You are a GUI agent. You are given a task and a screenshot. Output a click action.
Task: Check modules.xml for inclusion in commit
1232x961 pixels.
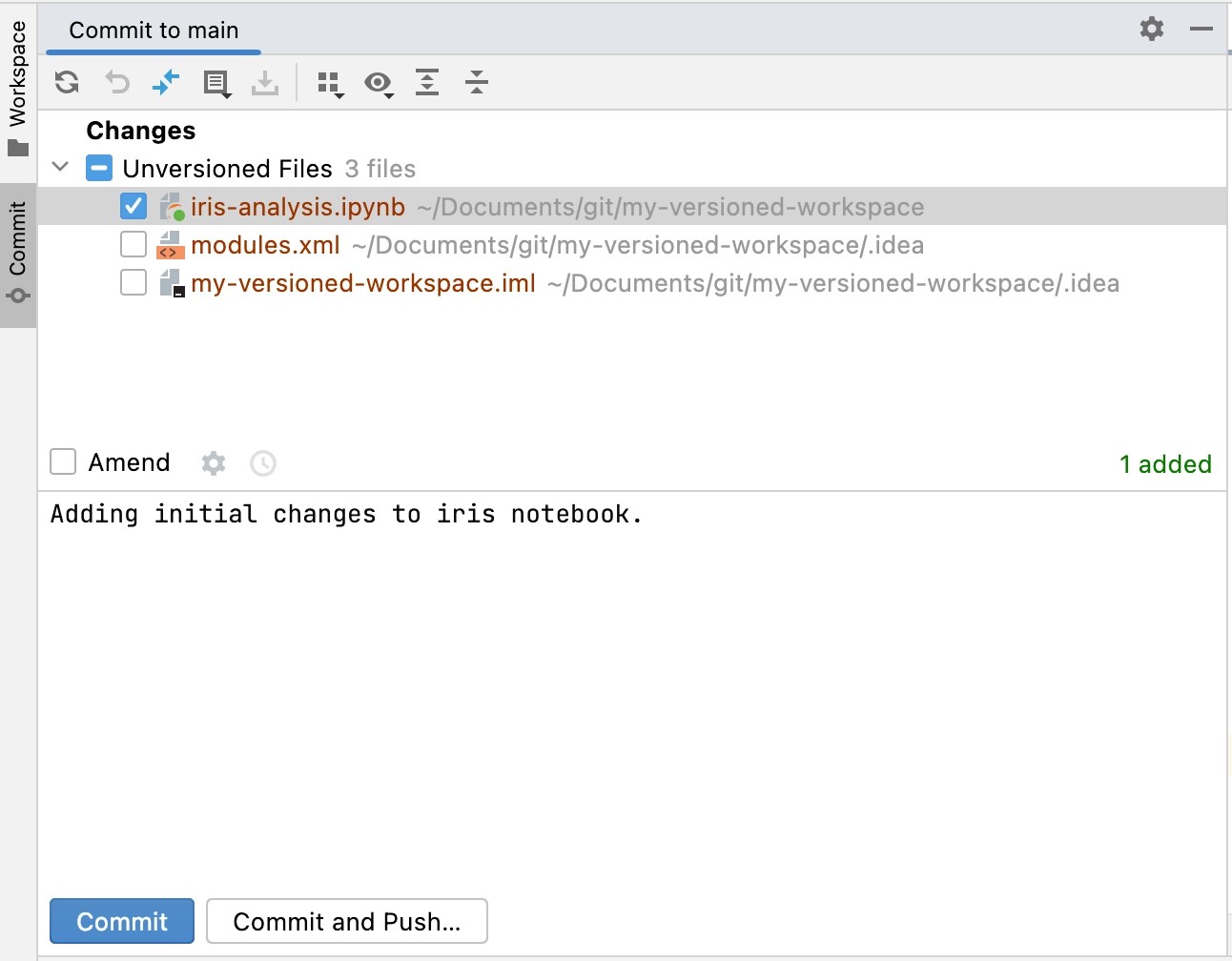[133, 244]
